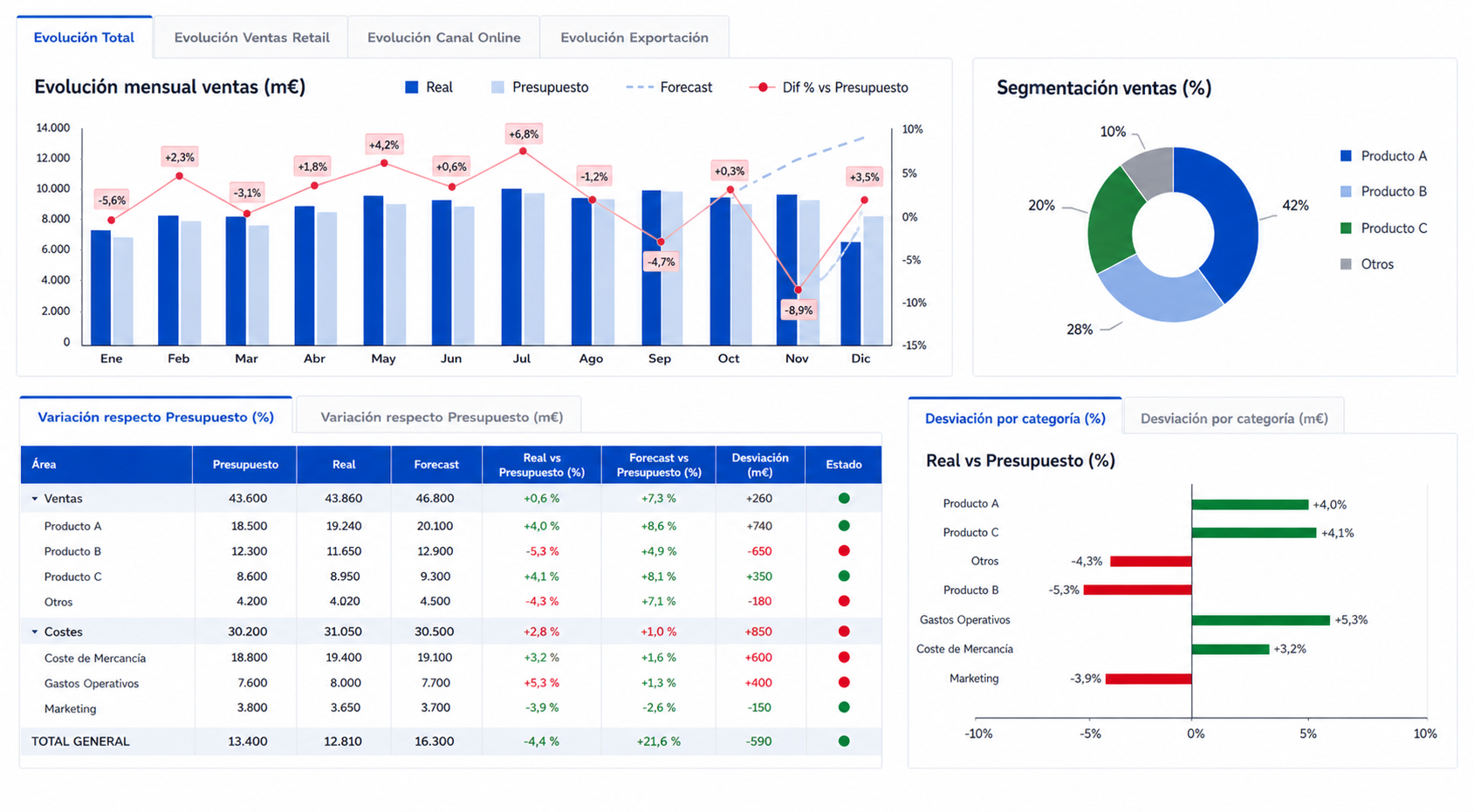Click the Otros -4,3% red bar
Screen dimensions: 1474x812
(1151, 562)
